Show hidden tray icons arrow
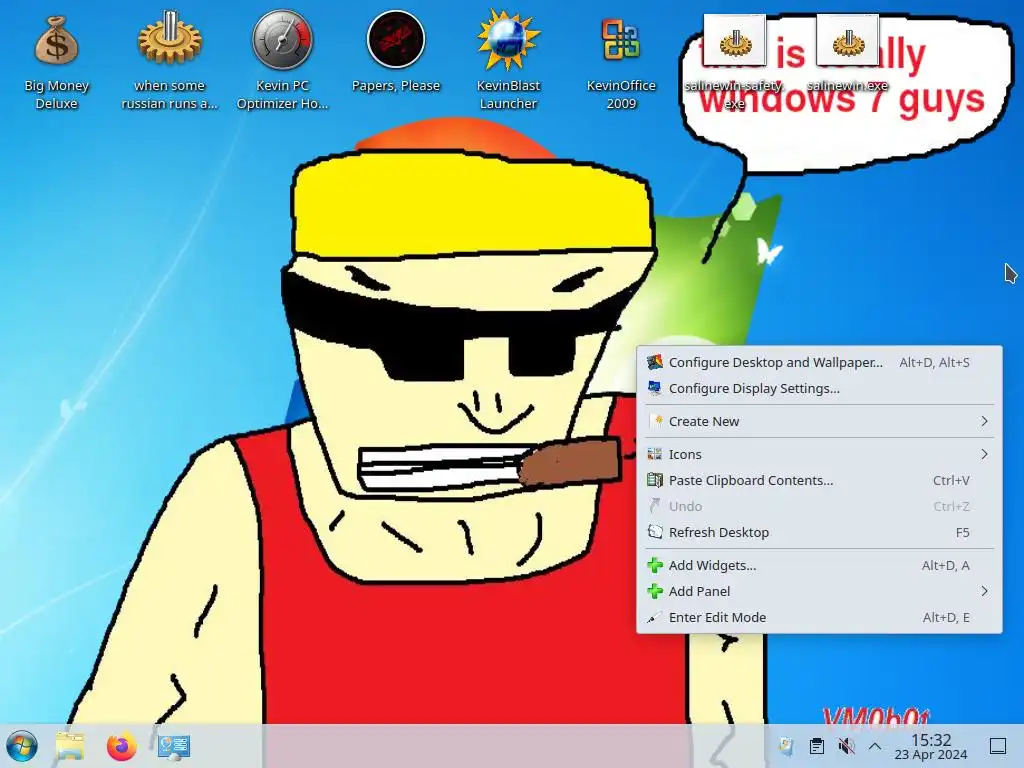Viewport: 1024px width, 768px height. (x=875, y=746)
